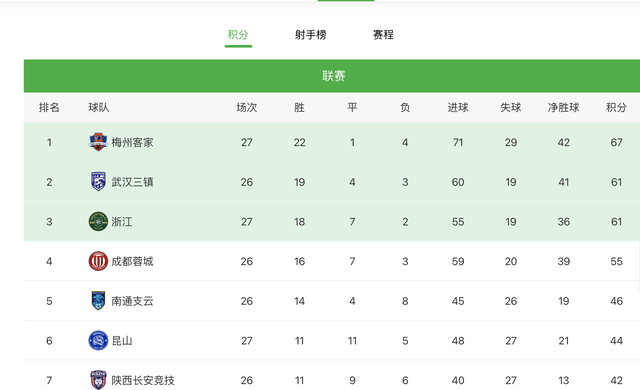Switch to the 射手榜 tab
This screenshot has width=640, height=390.
coord(311,35)
